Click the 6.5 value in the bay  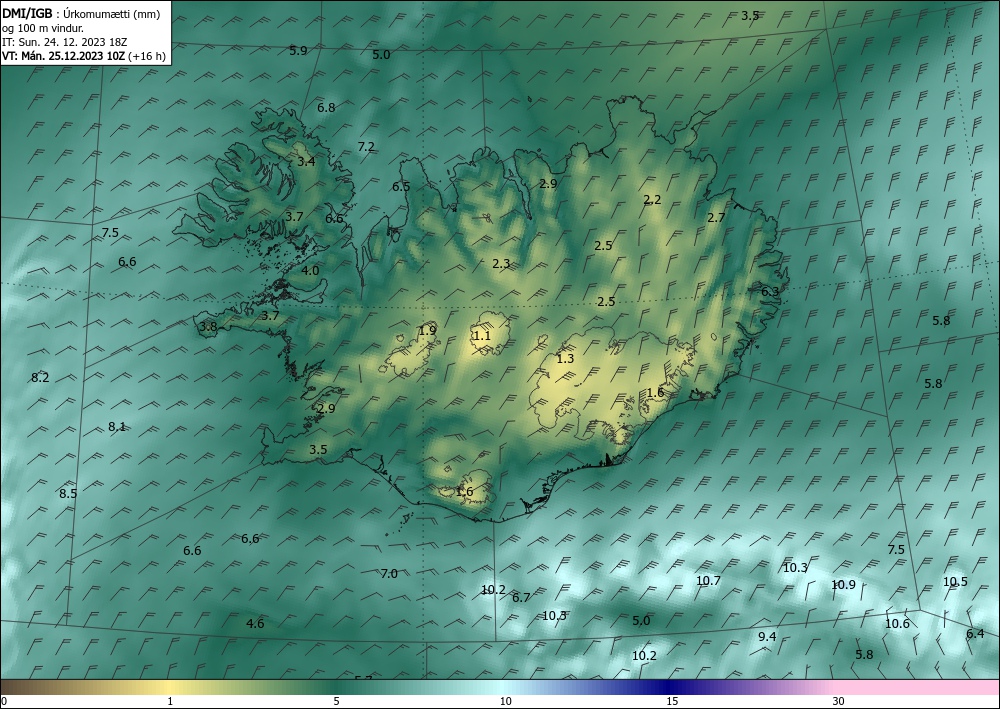(x=401, y=187)
